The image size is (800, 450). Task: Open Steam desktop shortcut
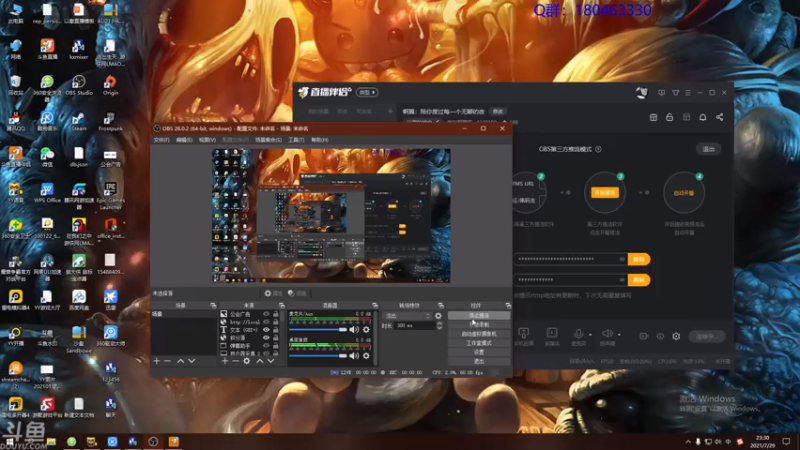79,121
